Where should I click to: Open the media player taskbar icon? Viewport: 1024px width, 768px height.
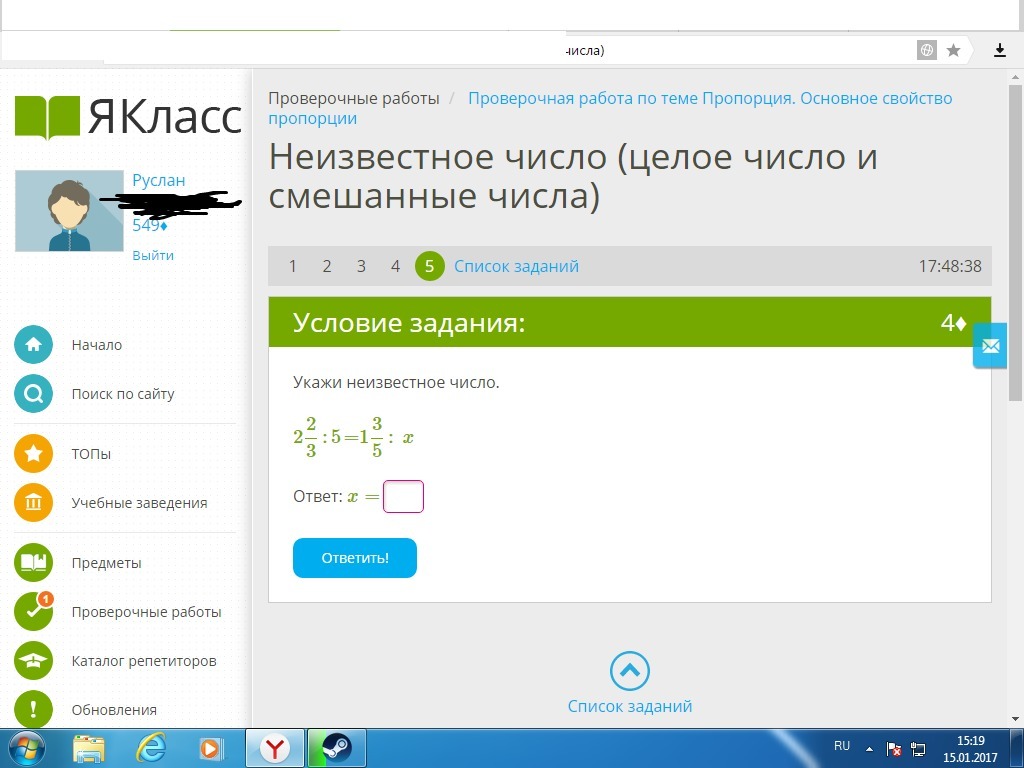pyautogui.click(x=211, y=749)
